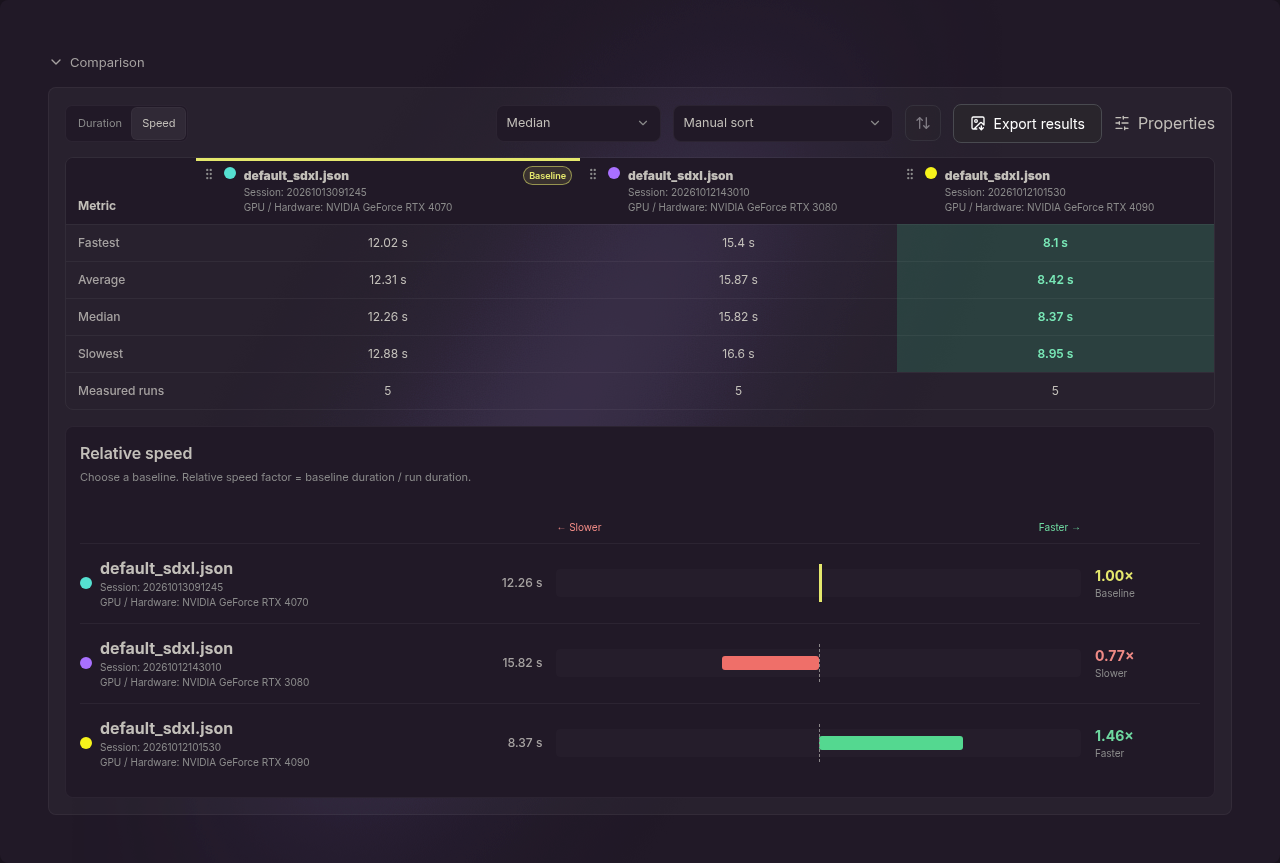This screenshot has width=1280, height=863.
Task: Click the Baseline badge on first column
Action: [547, 176]
